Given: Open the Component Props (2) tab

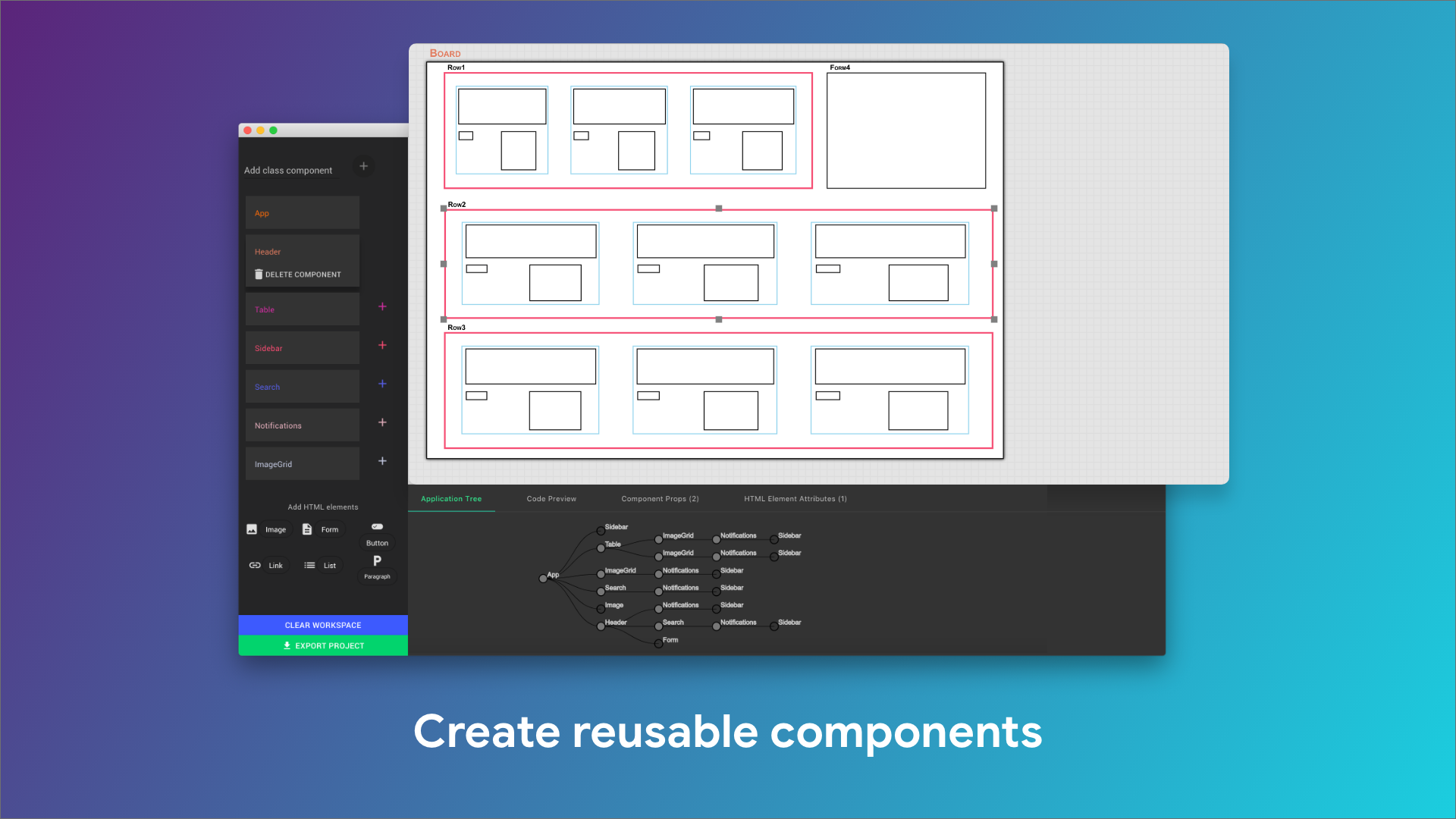Looking at the screenshot, I should coord(660,499).
